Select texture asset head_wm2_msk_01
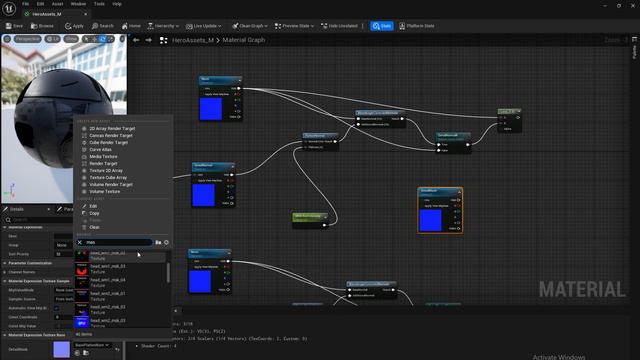 [x=120, y=296]
